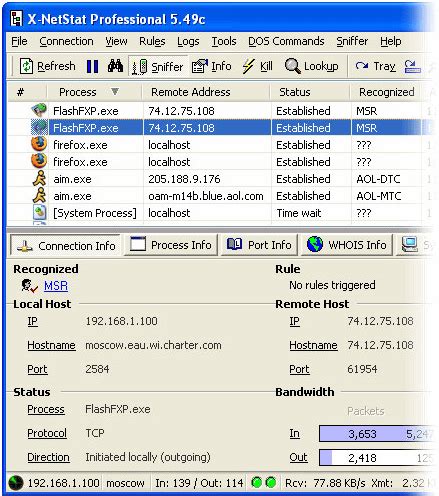The image size is (439, 496).
Task: Switch to the Port Info tab
Action: [x=259, y=245]
